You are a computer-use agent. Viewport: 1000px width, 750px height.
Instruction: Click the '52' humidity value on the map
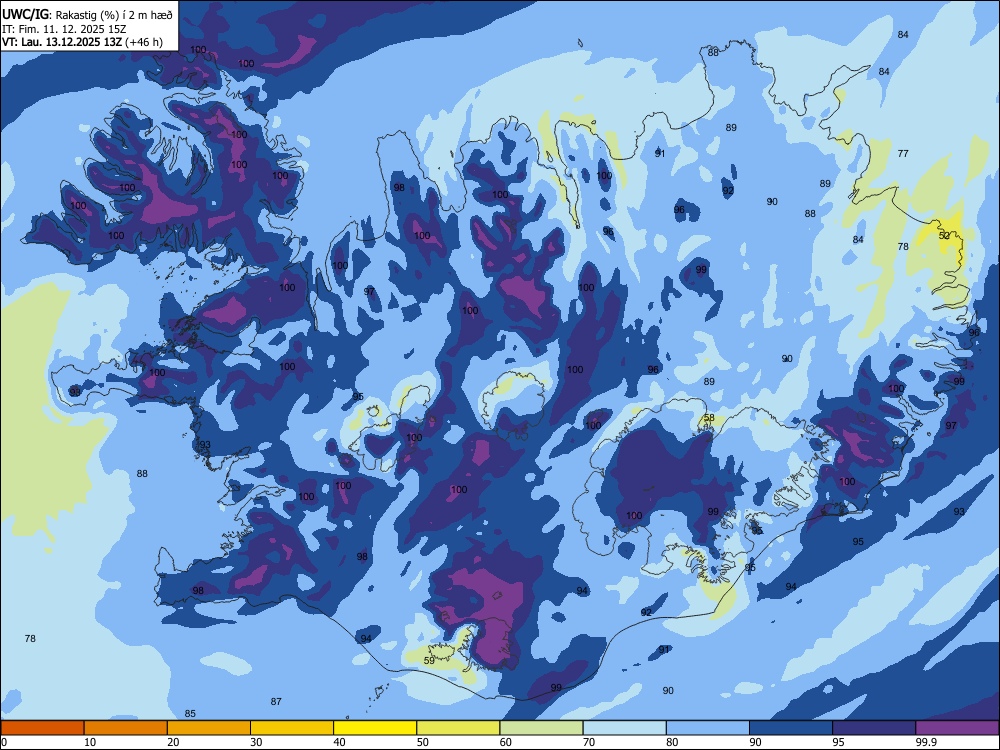(x=945, y=235)
